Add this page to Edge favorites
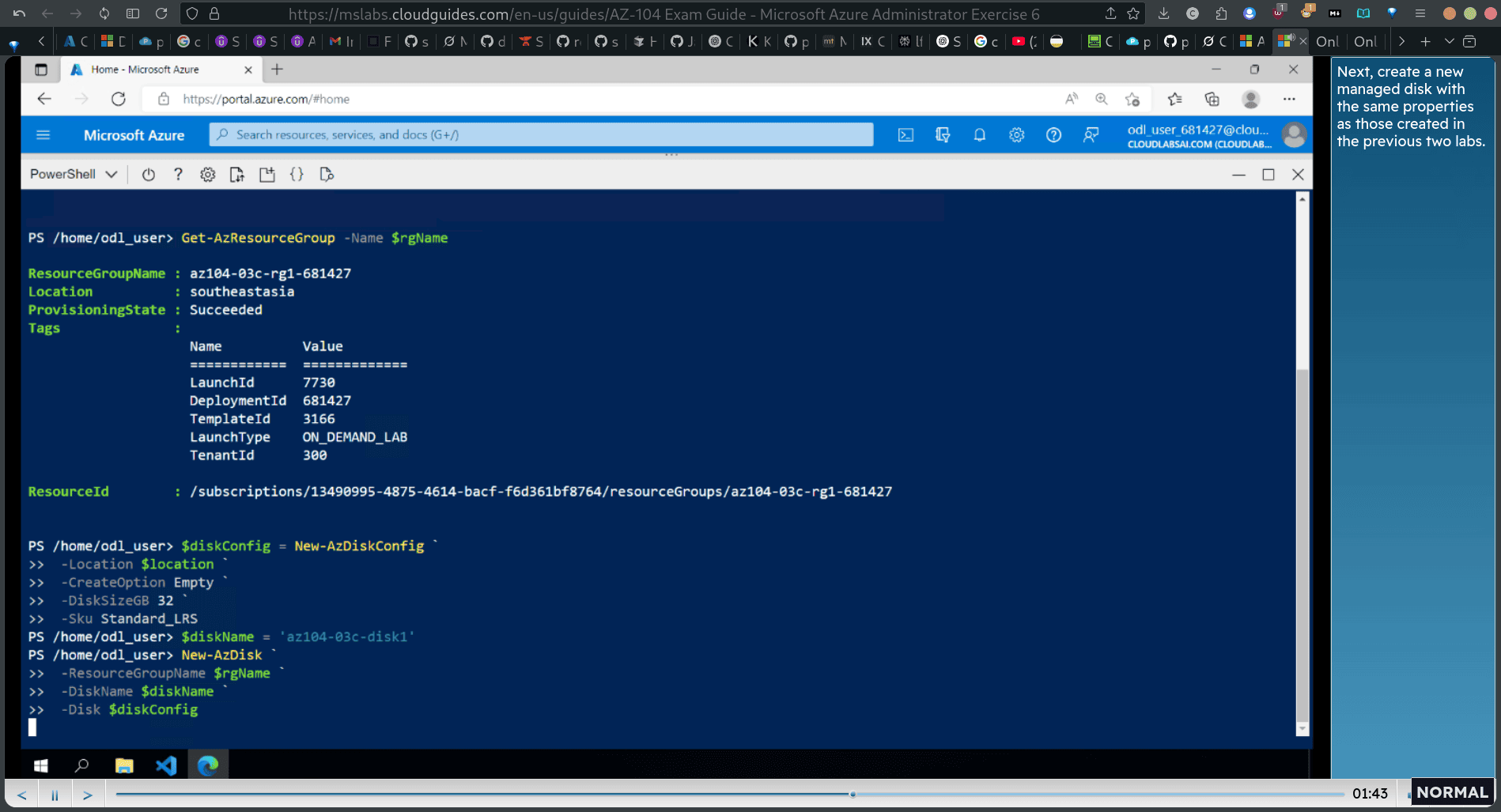1501x812 pixels. point(1132,99)
